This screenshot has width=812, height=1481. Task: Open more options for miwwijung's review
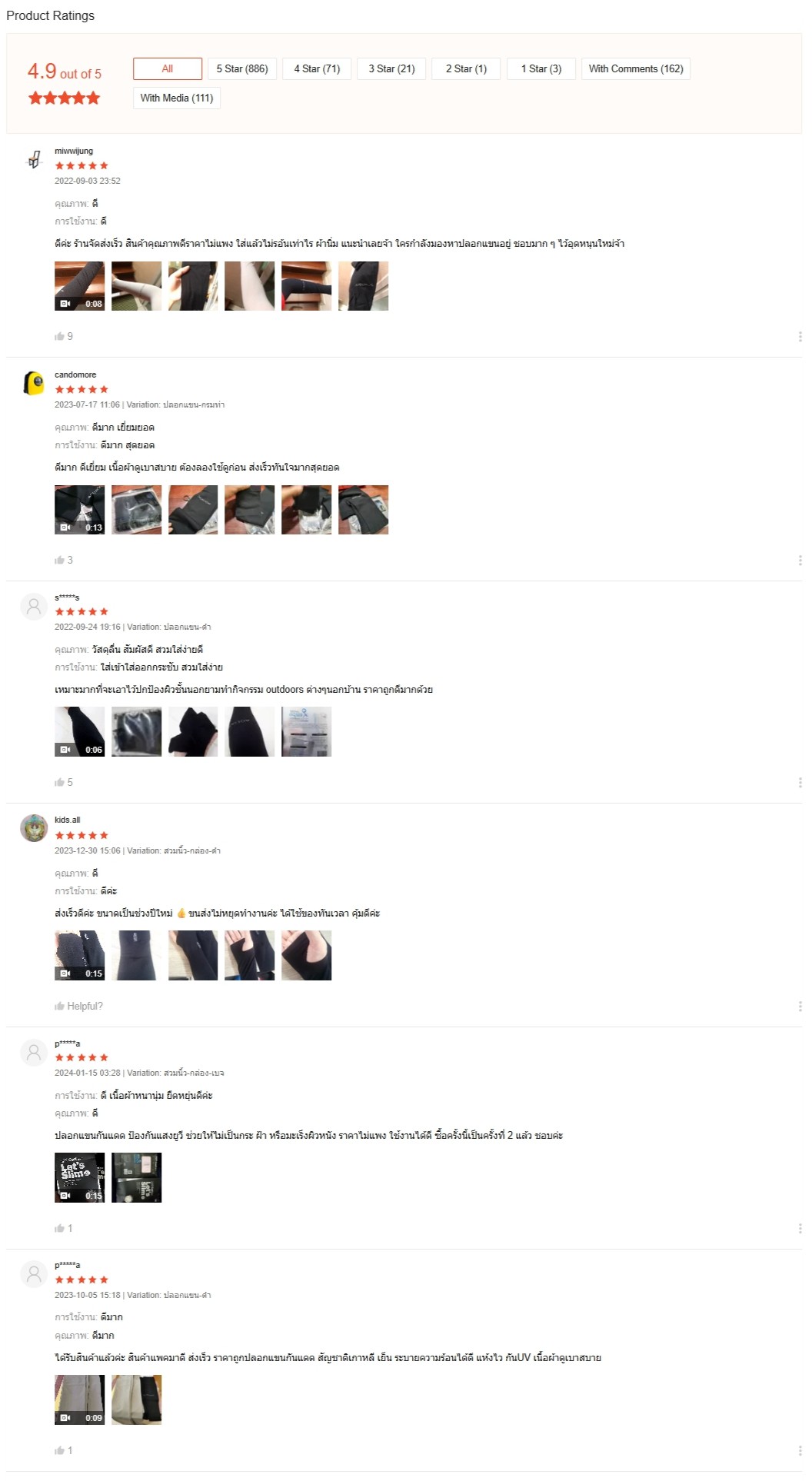[800, 336]
